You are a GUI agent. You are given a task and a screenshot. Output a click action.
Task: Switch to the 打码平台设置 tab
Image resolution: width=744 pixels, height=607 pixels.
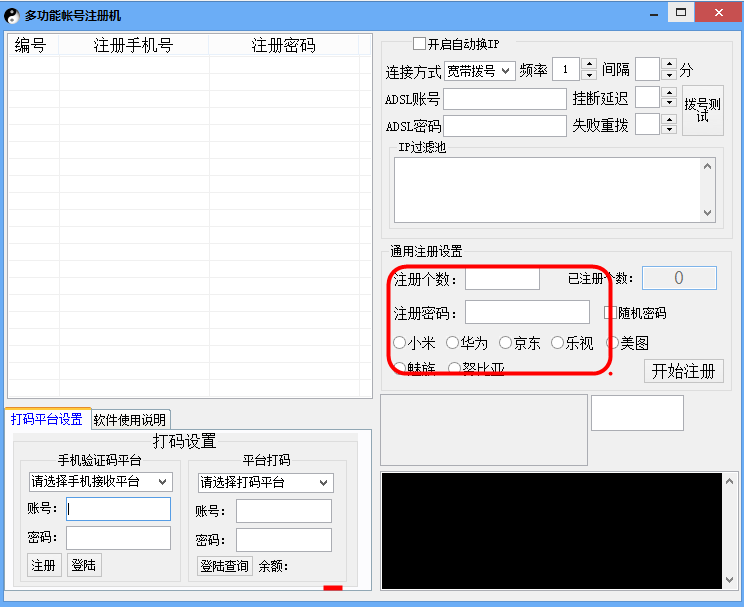point(47,419)
